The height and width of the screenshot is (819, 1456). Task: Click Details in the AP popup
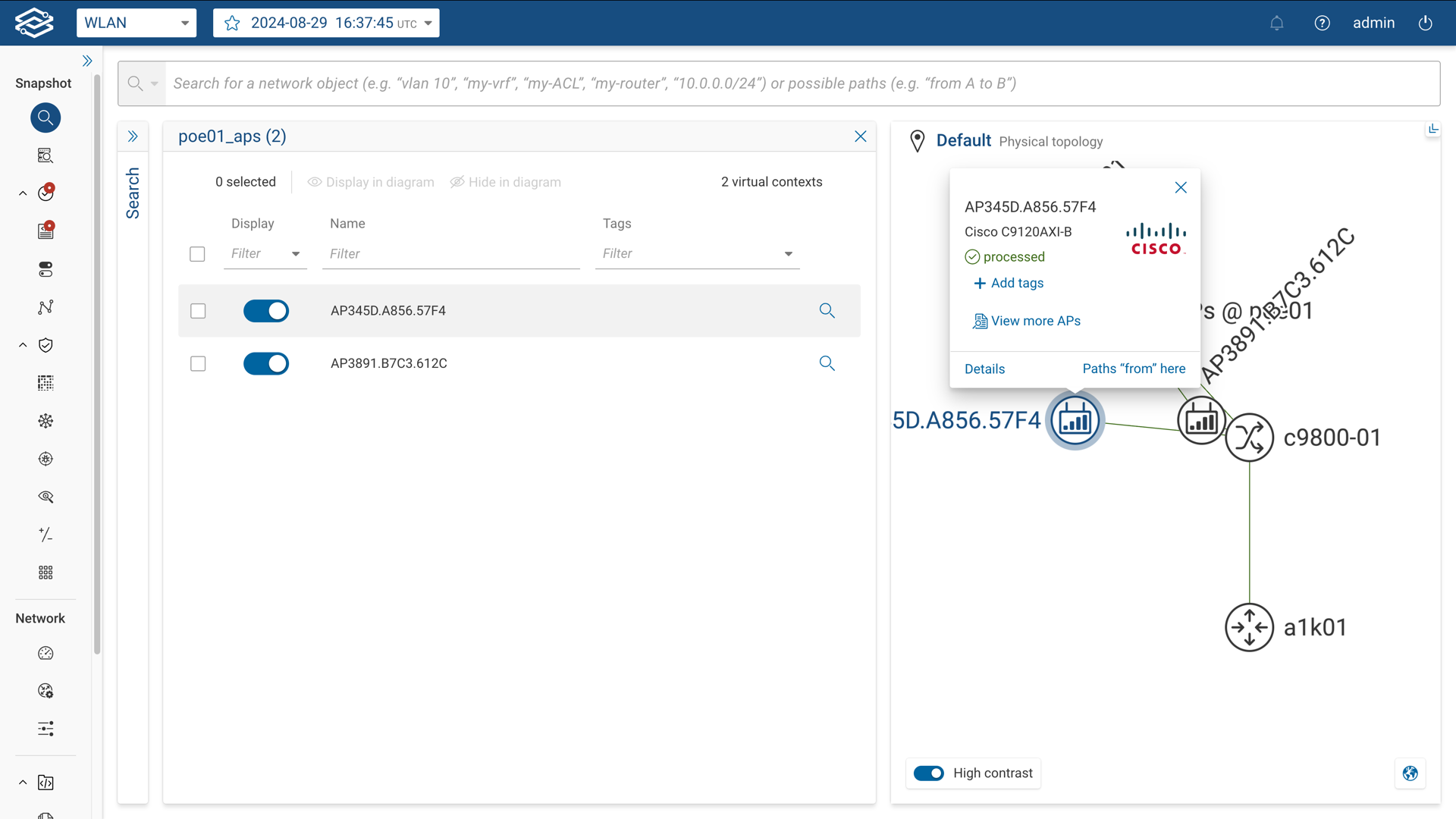984,369
